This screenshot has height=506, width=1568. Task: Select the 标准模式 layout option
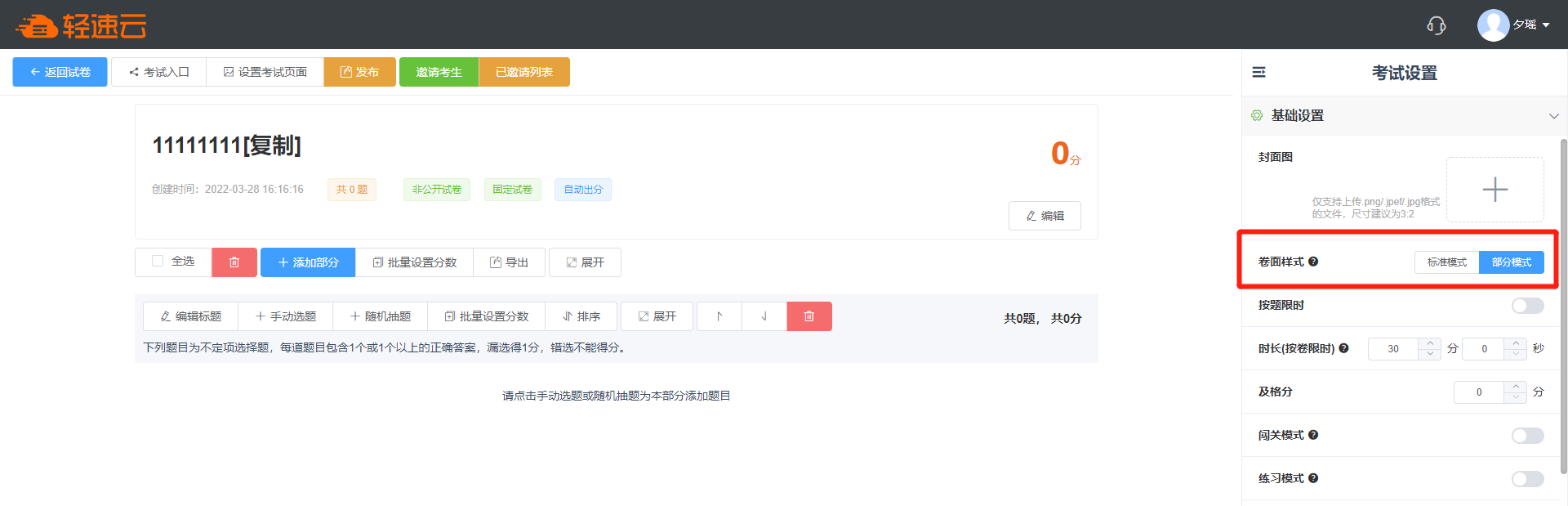click(x=1446, y=262)
